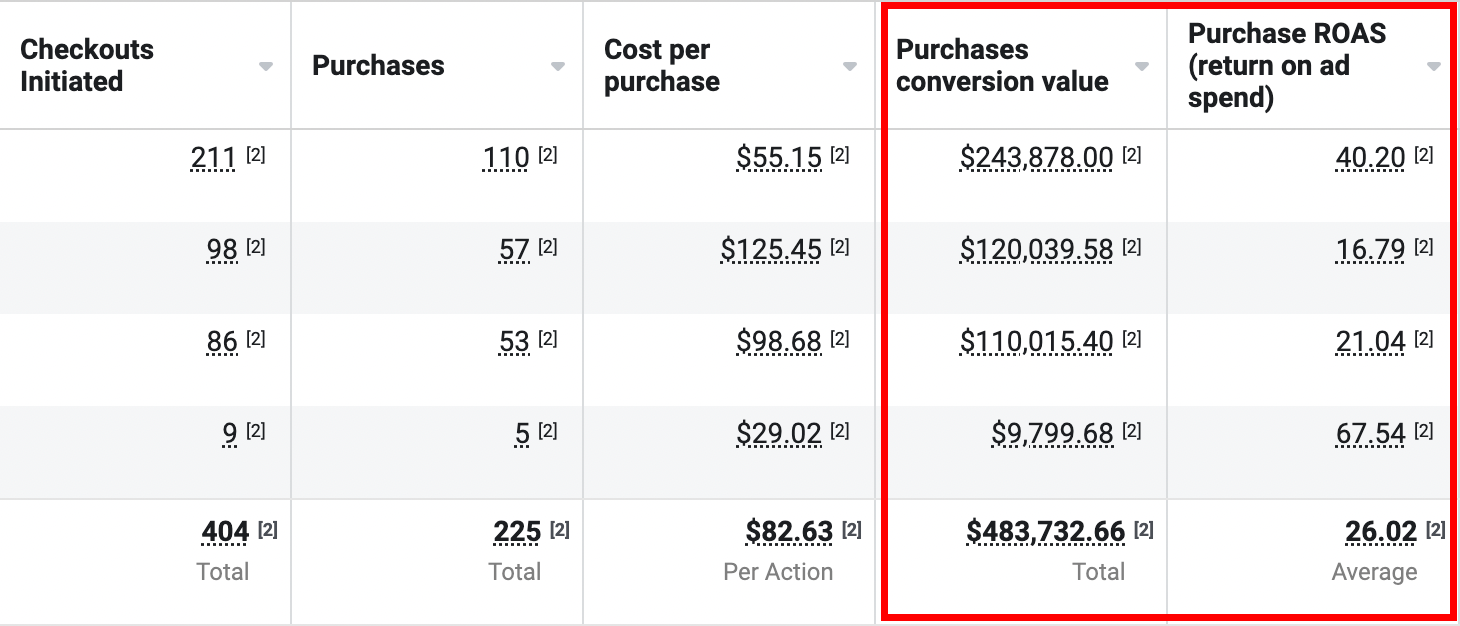The height and width of the screenshot is (626, 1460).
Task: Click the 211 checkouts value
Action: (x=214, y=158)
